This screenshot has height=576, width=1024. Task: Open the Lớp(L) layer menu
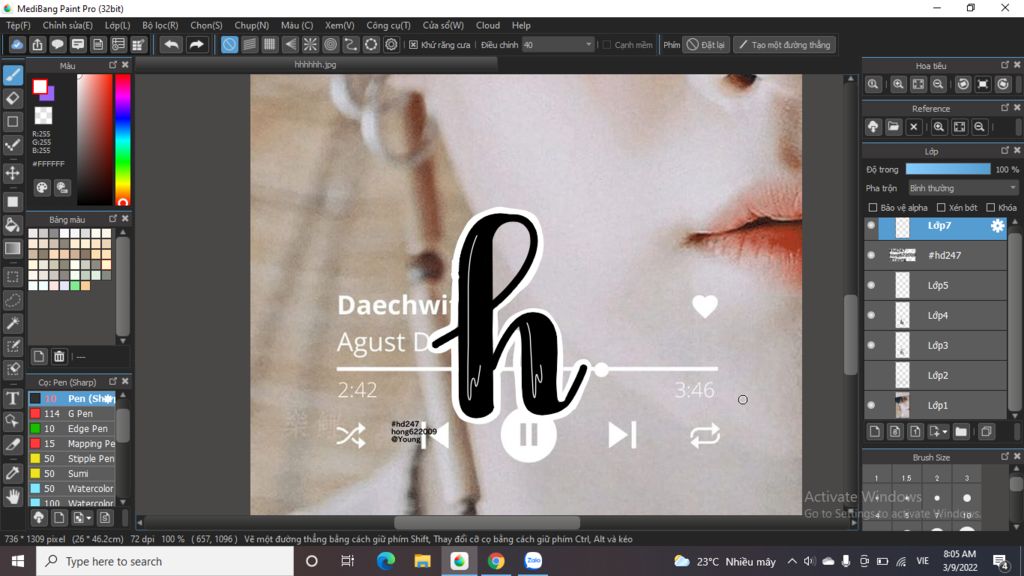pyautogui.click(x=118, y=25)
